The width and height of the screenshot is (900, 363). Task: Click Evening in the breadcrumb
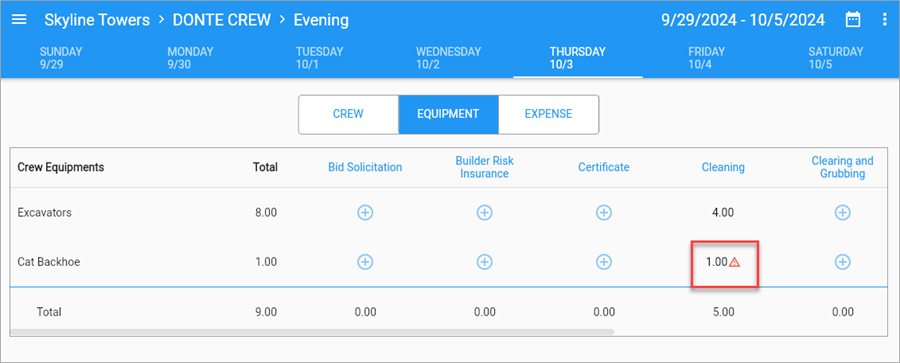[321, 20]
